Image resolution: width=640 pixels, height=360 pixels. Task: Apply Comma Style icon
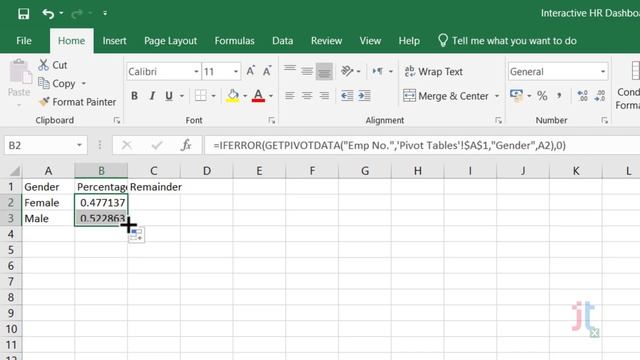click(559, 96)
